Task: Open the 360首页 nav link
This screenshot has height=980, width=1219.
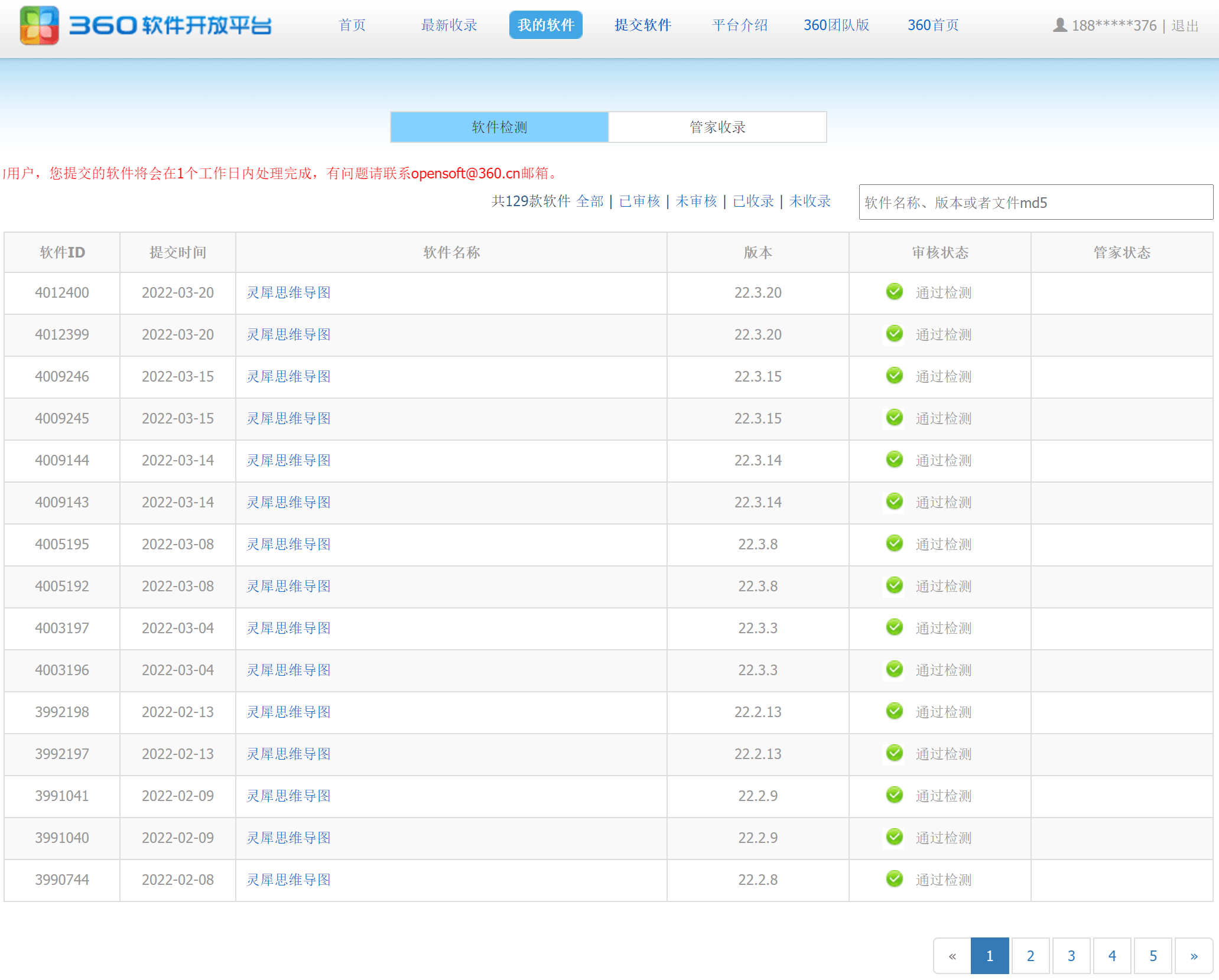Action: 934,25
